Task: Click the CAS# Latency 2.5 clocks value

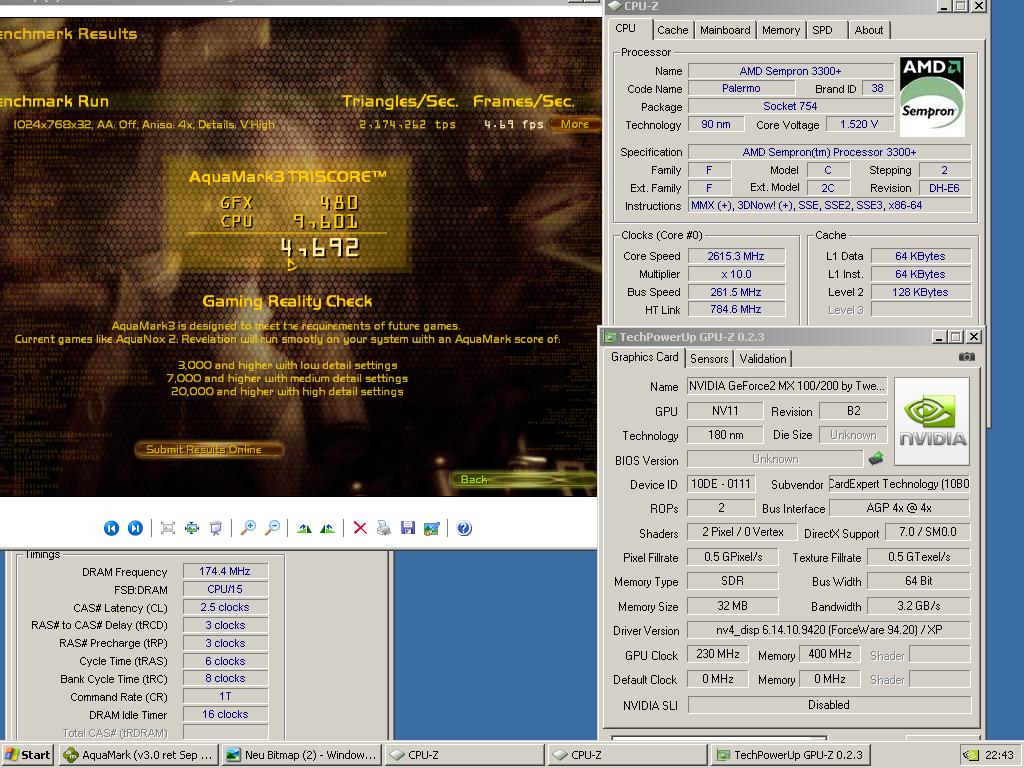Action: pos(225,607)
